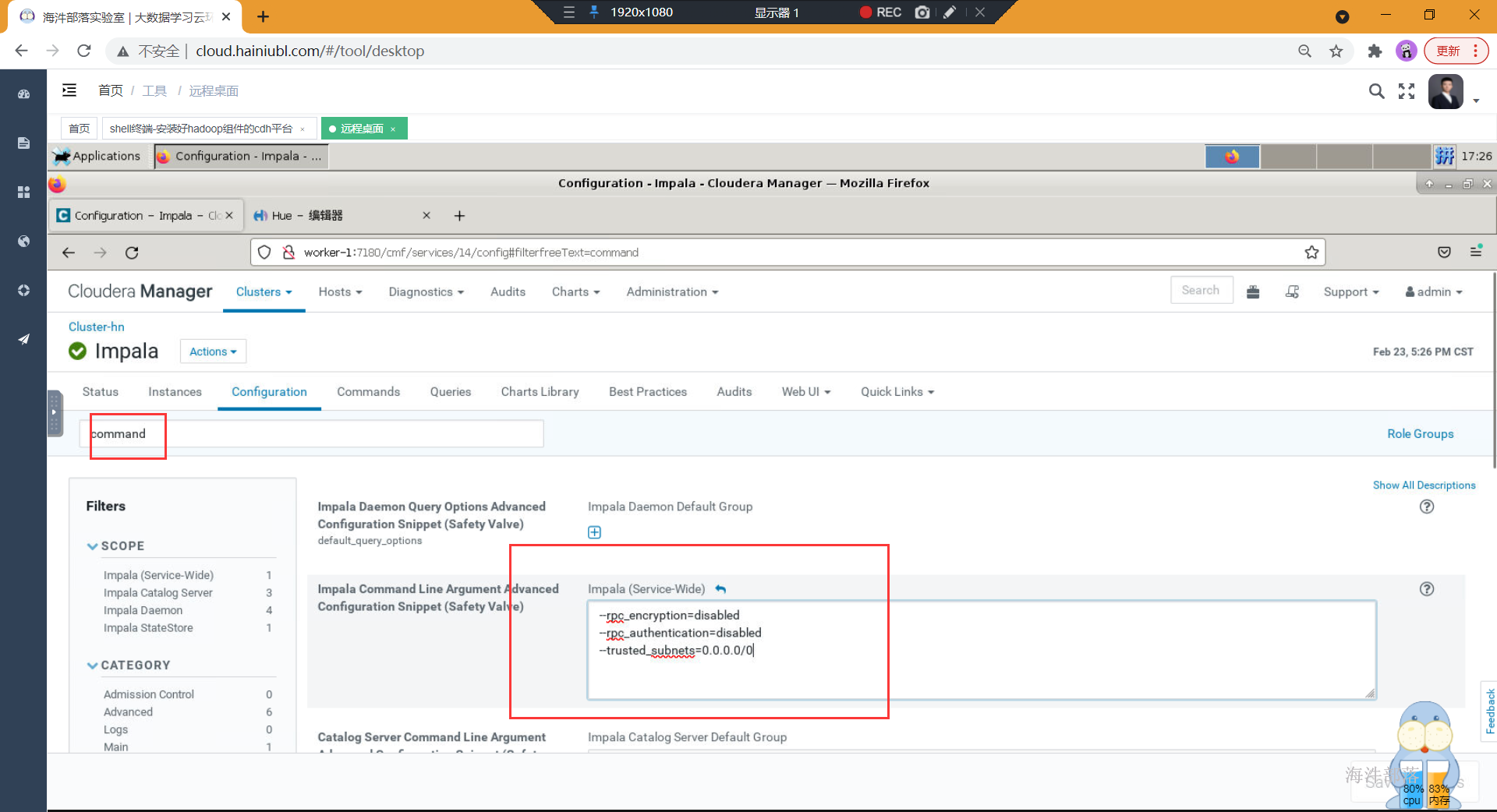Enter fullscreen using the expand icon

(x=1407, y=91)
